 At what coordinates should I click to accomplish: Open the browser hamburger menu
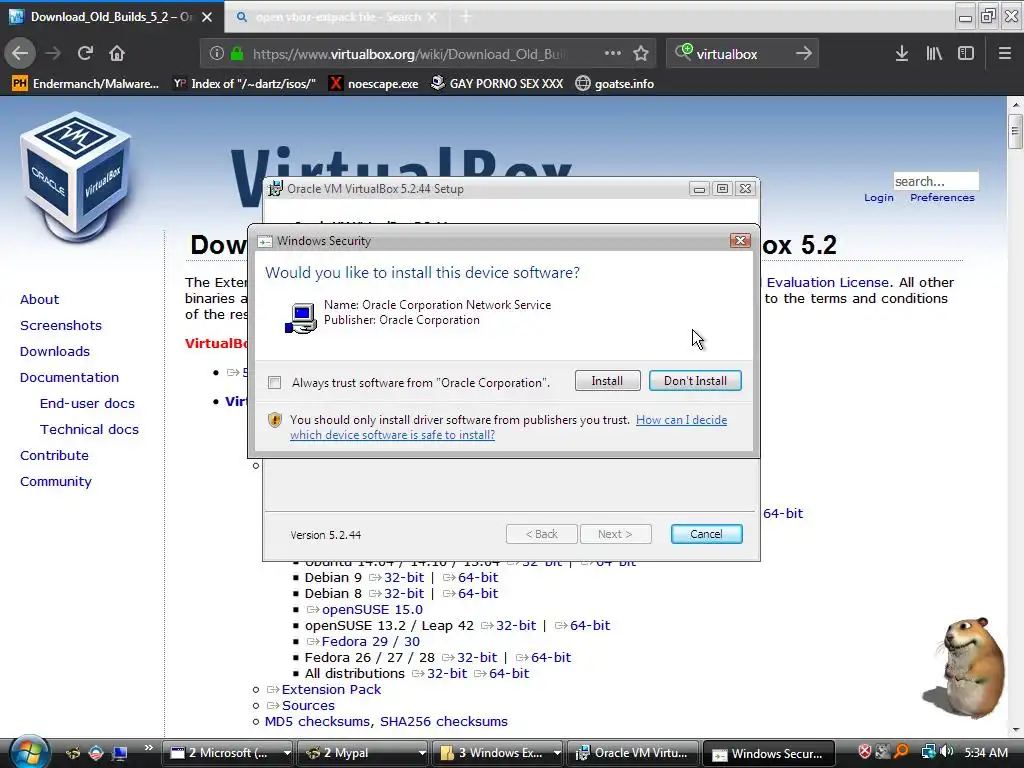tap(1005, 54)
